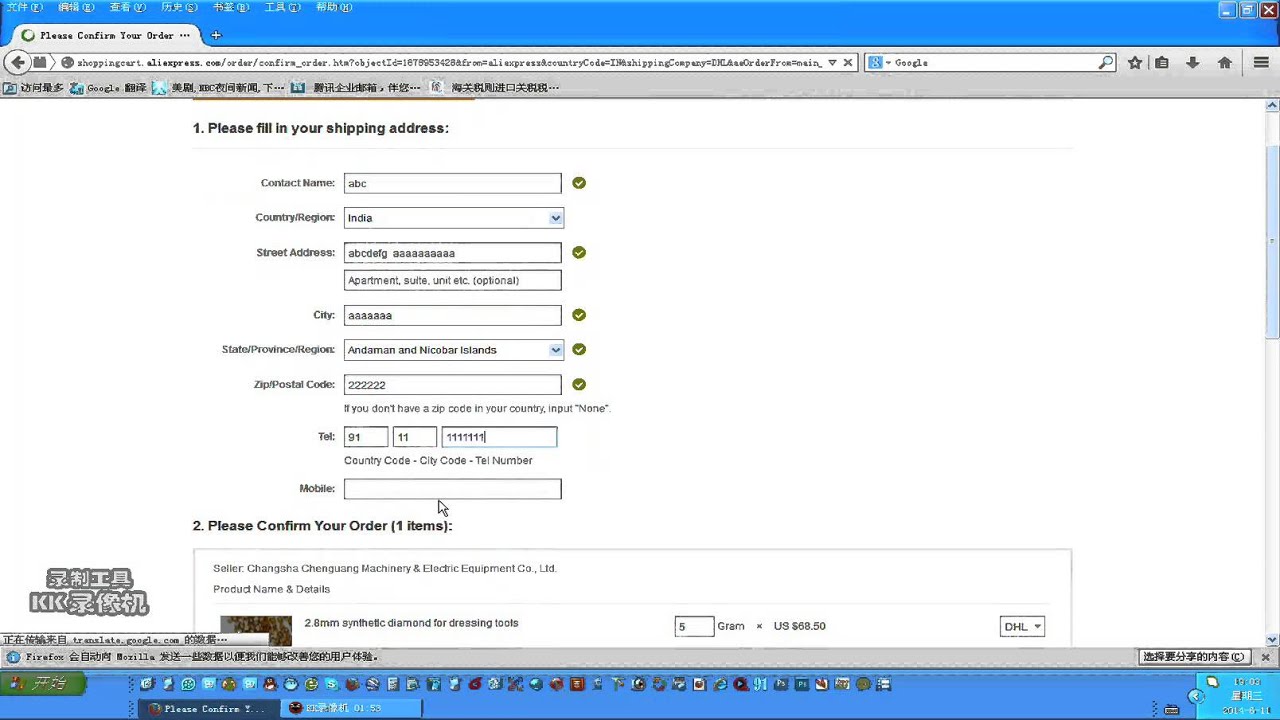
Task: Open the Firefox hamburger menu
Action: [1261, 62]
